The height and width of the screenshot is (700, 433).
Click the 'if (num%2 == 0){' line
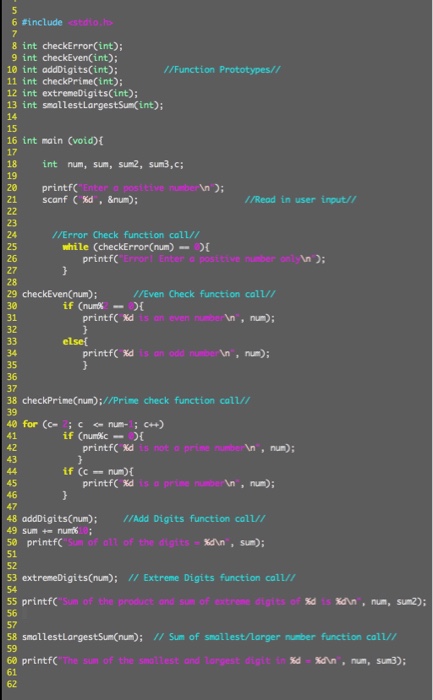103,306
